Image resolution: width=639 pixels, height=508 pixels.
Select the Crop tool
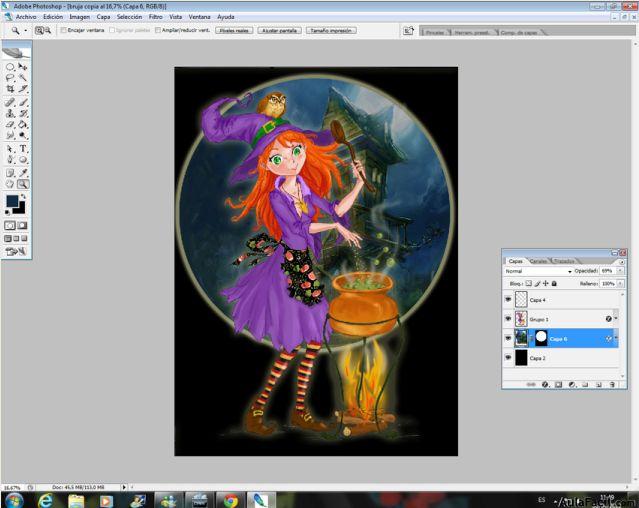(10, 88)
